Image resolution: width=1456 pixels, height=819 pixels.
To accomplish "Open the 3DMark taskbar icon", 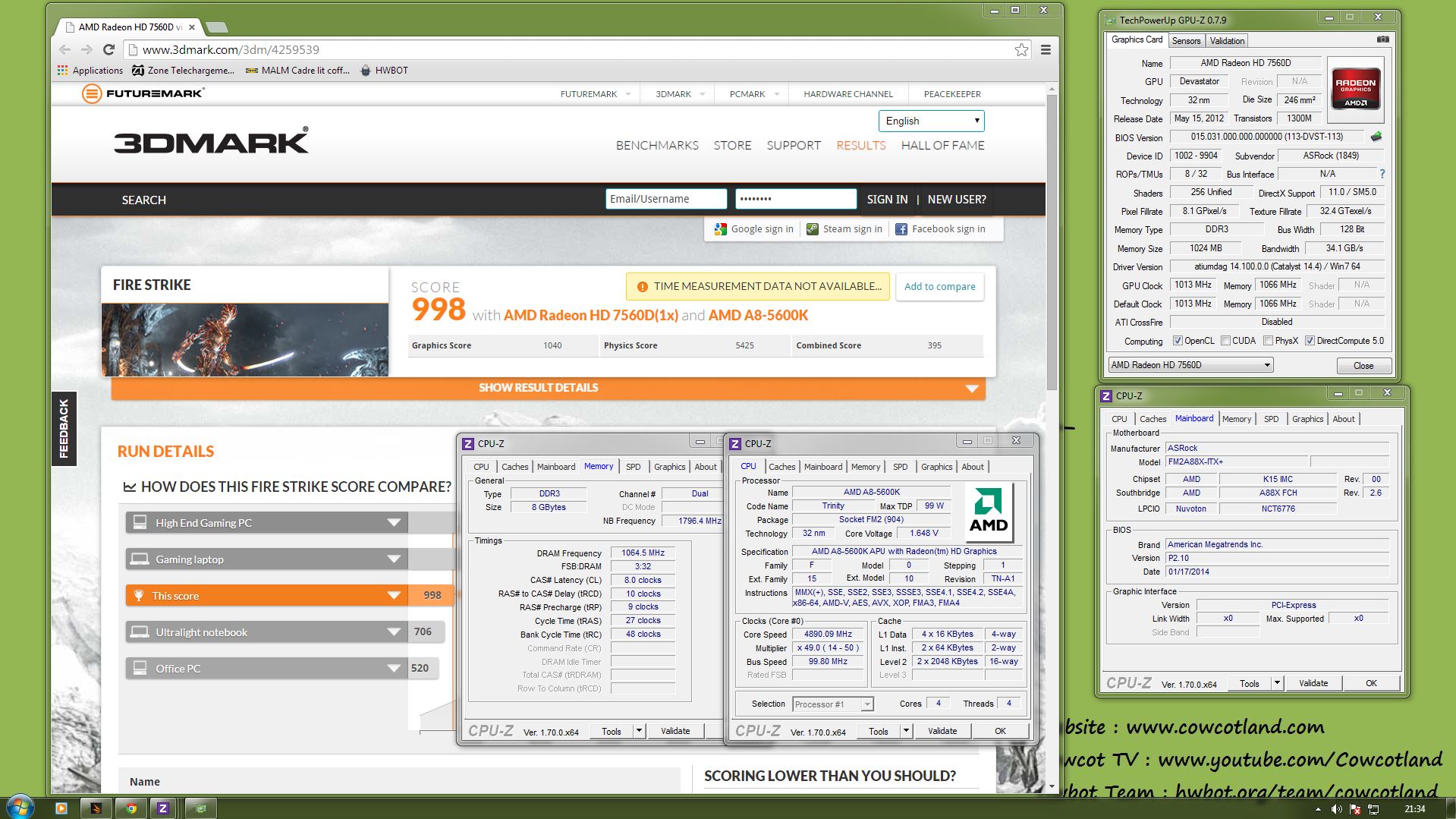I will coord(96,808).
